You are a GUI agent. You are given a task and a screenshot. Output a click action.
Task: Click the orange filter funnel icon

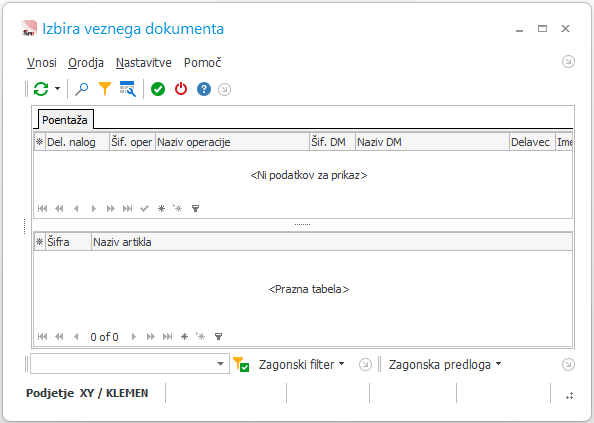[105, 89]
